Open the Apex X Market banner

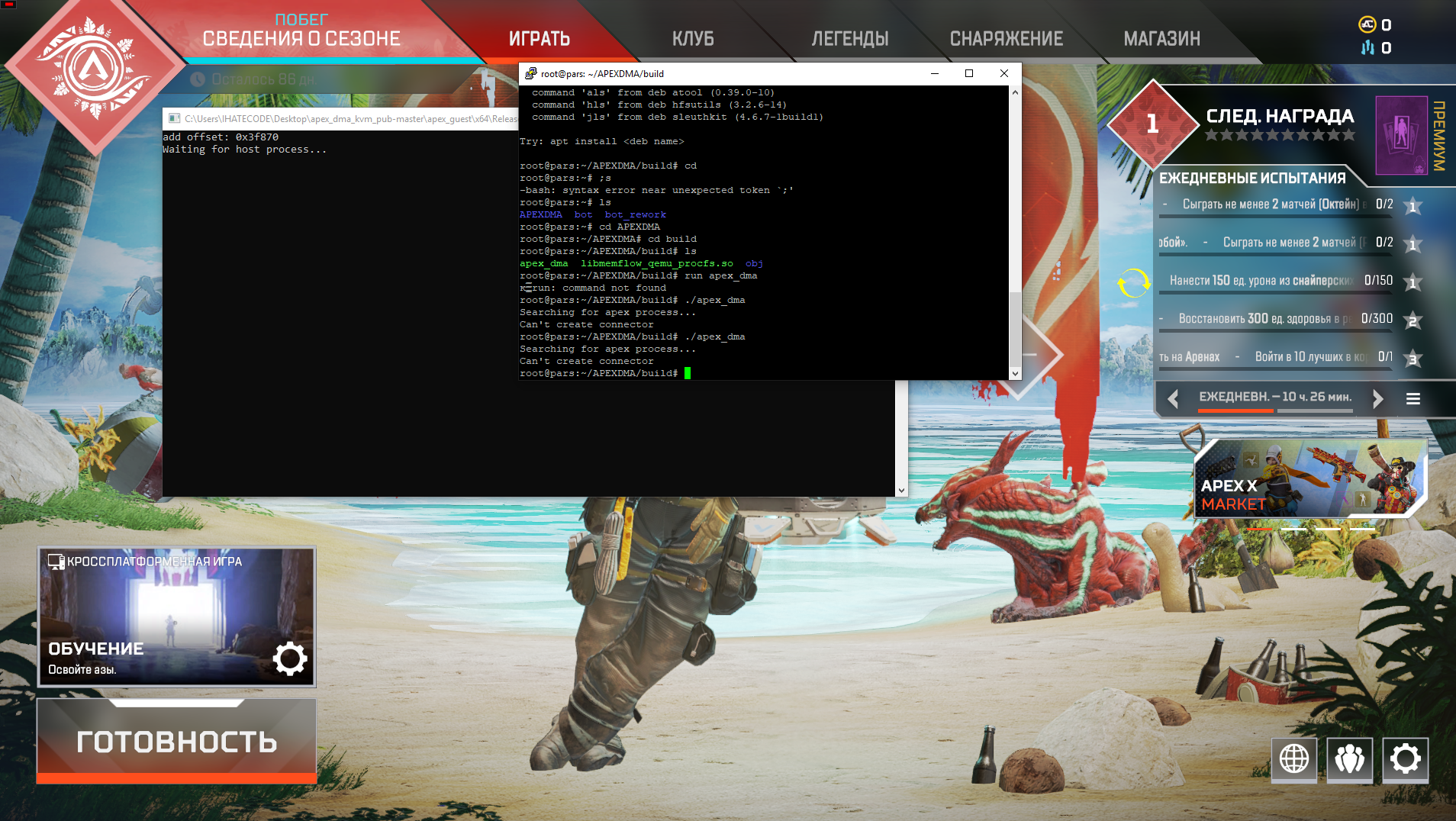click(x=1310, y=479)
